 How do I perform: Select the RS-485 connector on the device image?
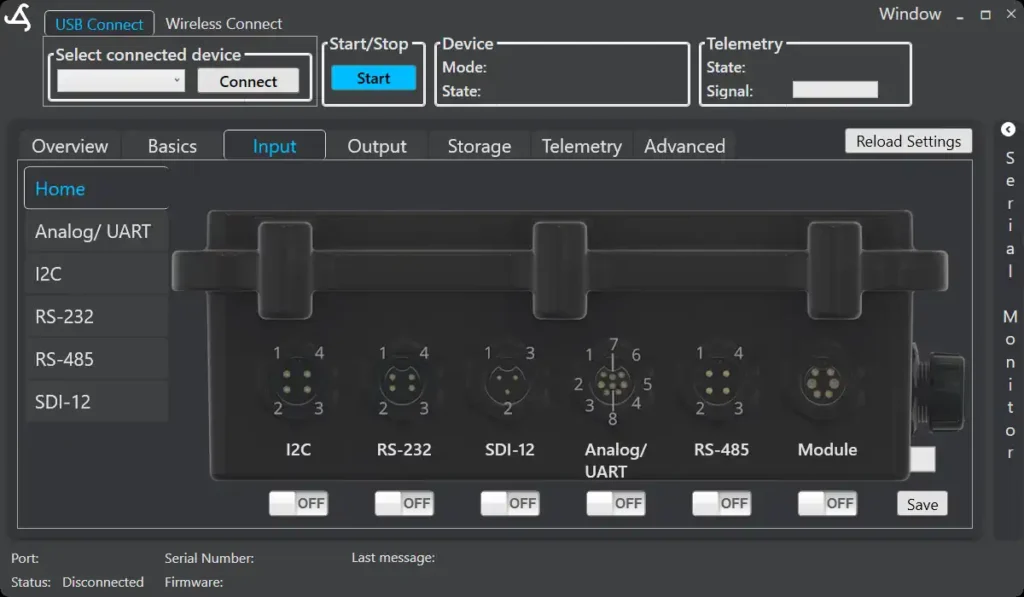click(x=718, y=383)
